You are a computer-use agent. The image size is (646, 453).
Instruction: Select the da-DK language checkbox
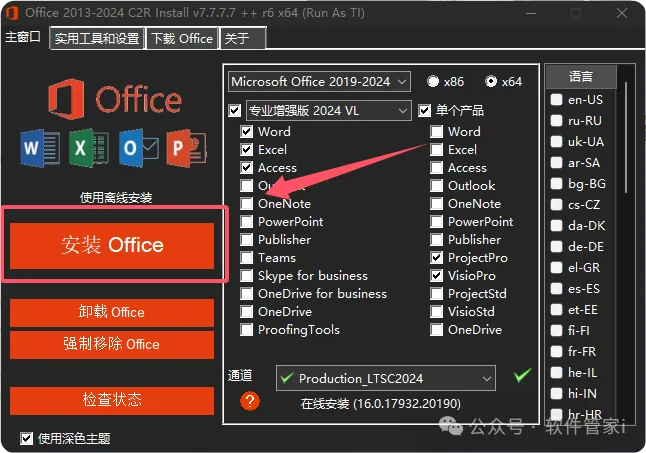click(557, 225)
